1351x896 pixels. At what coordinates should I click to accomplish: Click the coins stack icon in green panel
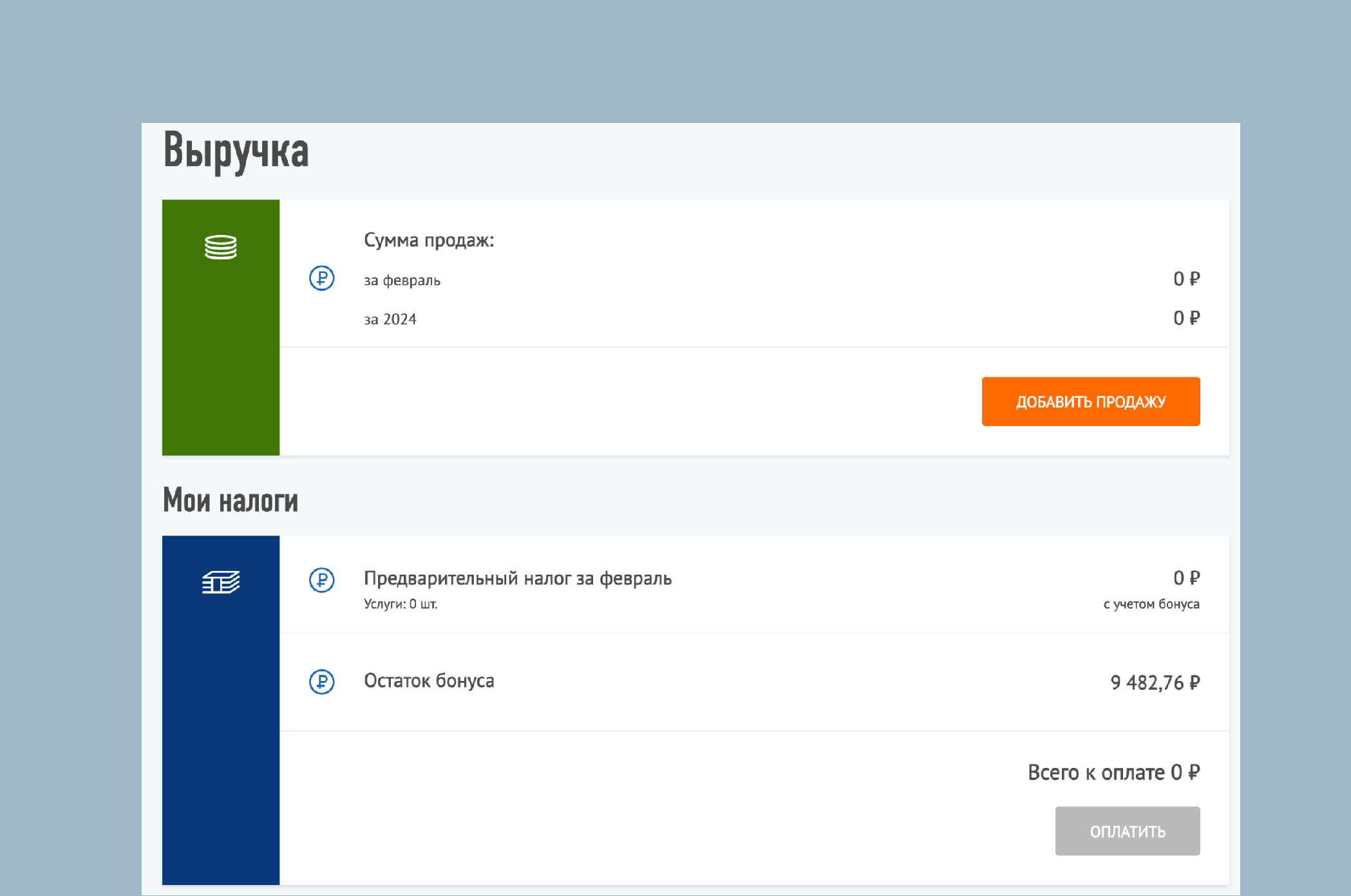(220, 247)
